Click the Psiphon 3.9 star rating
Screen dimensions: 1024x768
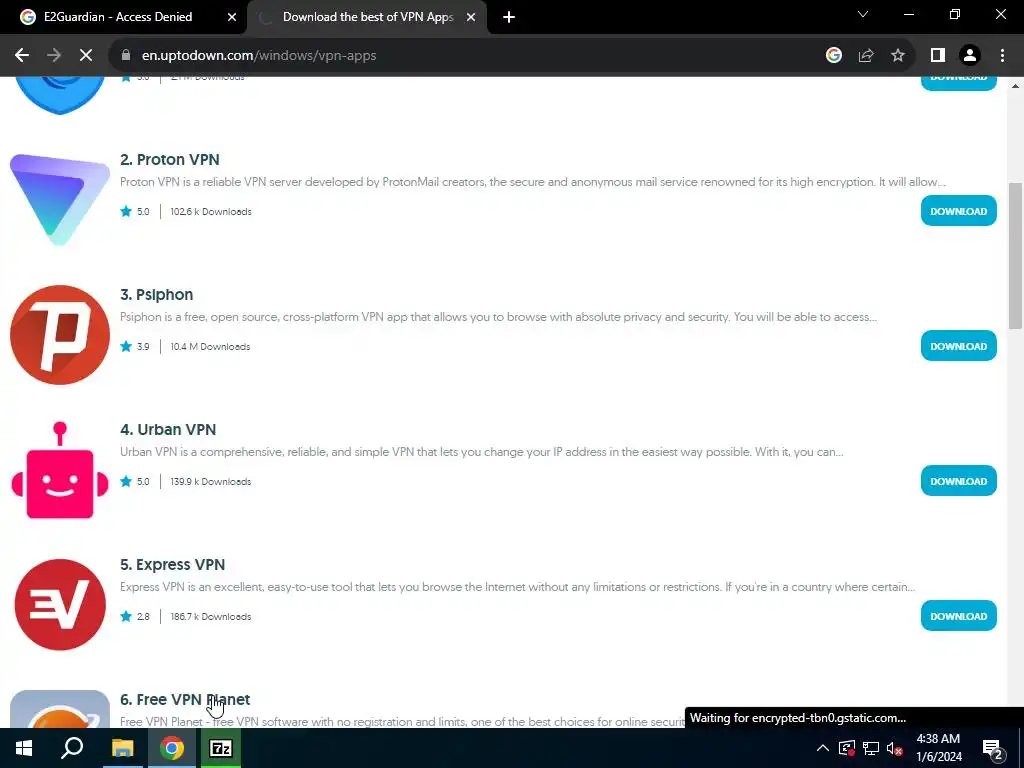pyautogui.click(x=135, y=346)
